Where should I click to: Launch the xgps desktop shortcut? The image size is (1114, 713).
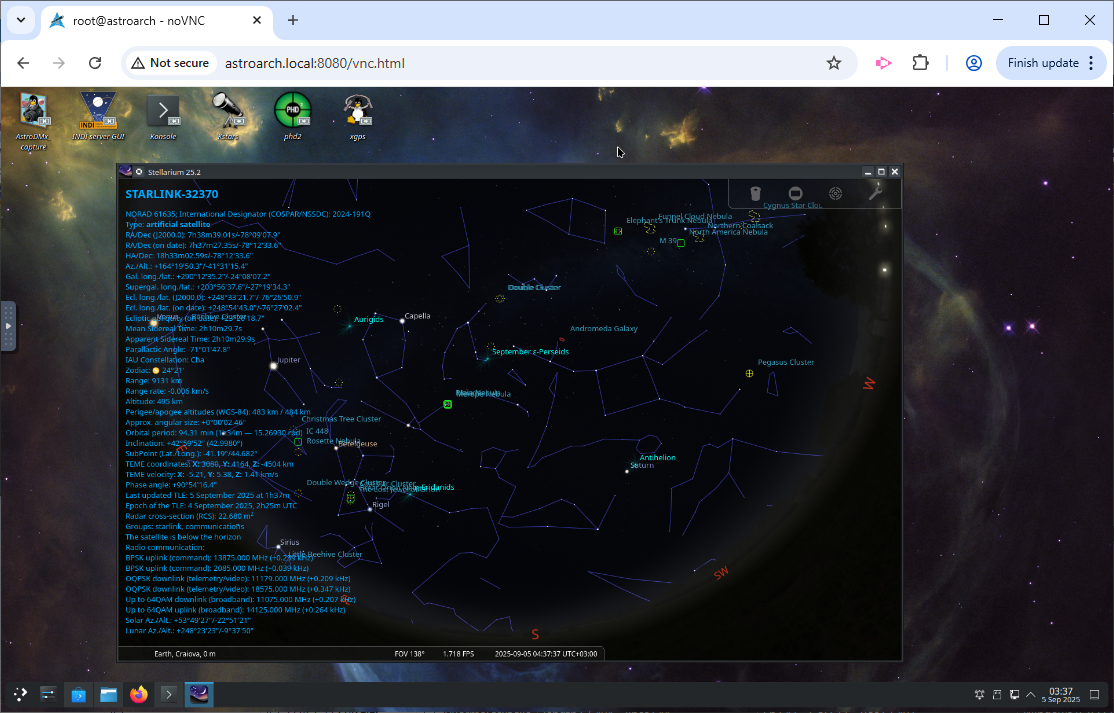(x=357, y=116)
